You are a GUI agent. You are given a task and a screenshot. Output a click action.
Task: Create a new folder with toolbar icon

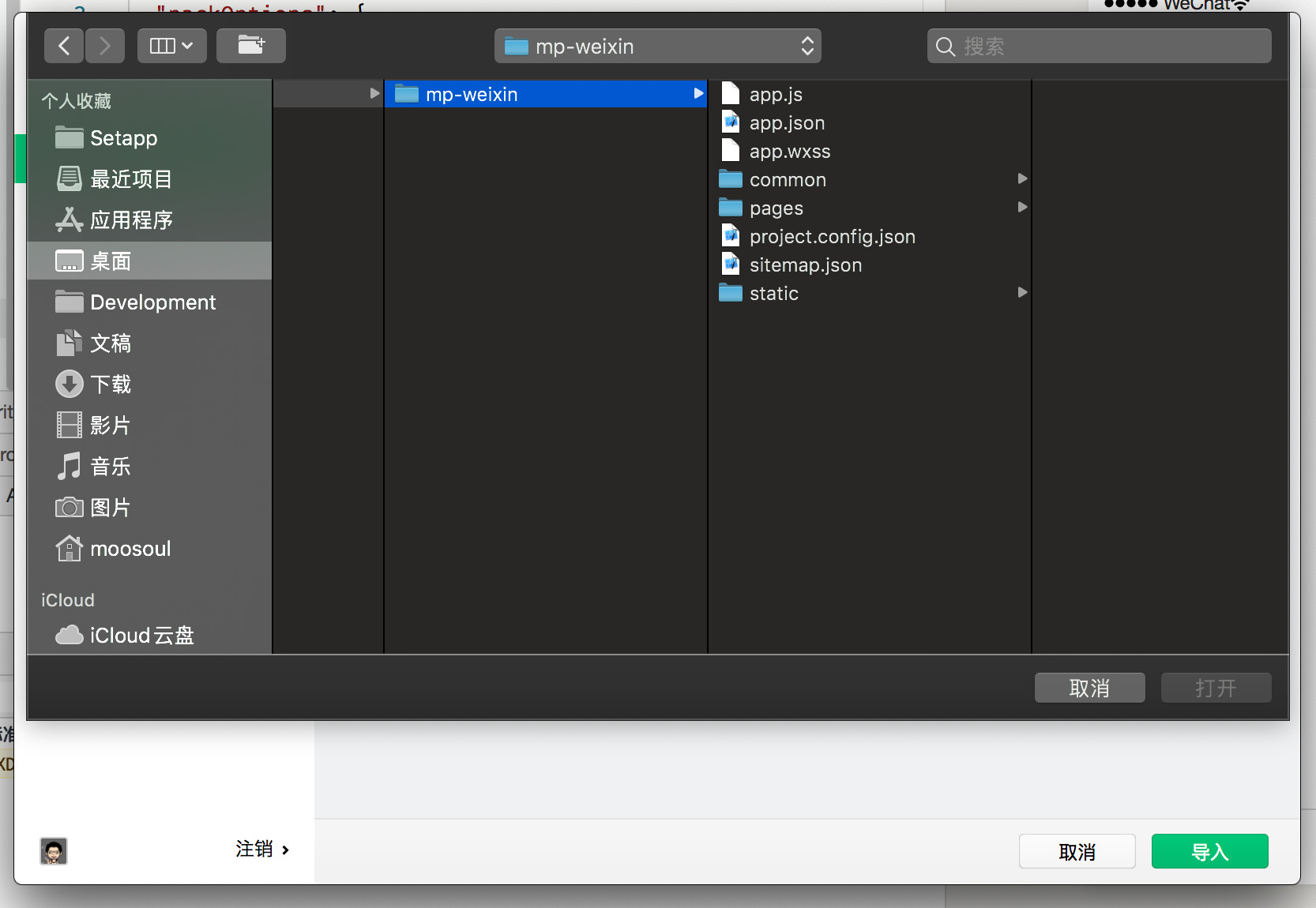point(250,46)
